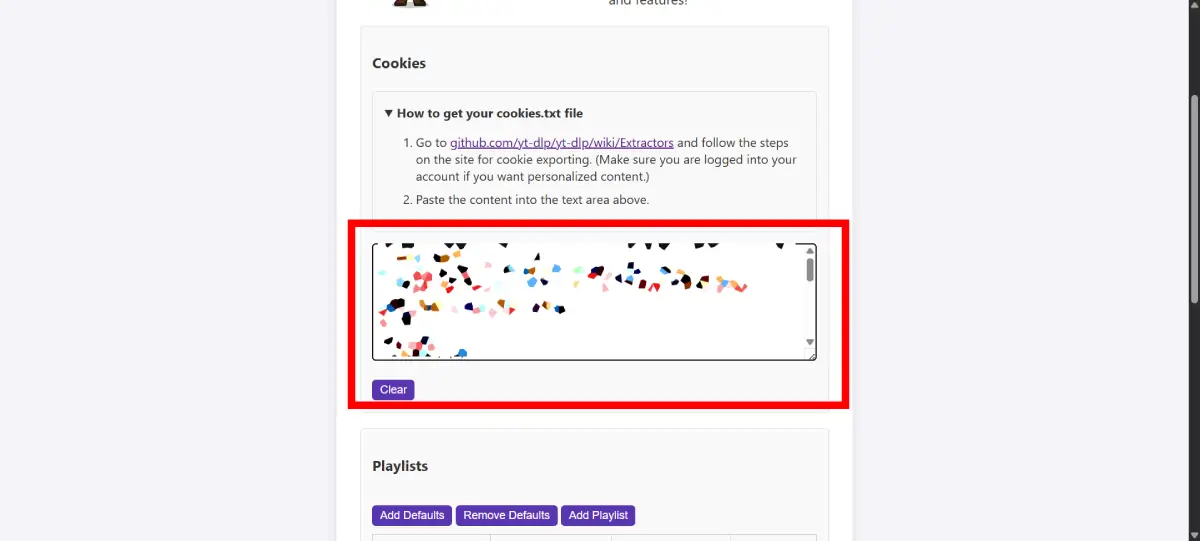Click the partially visible image at top
The image size is (1200, 541).
coord(410,3)
